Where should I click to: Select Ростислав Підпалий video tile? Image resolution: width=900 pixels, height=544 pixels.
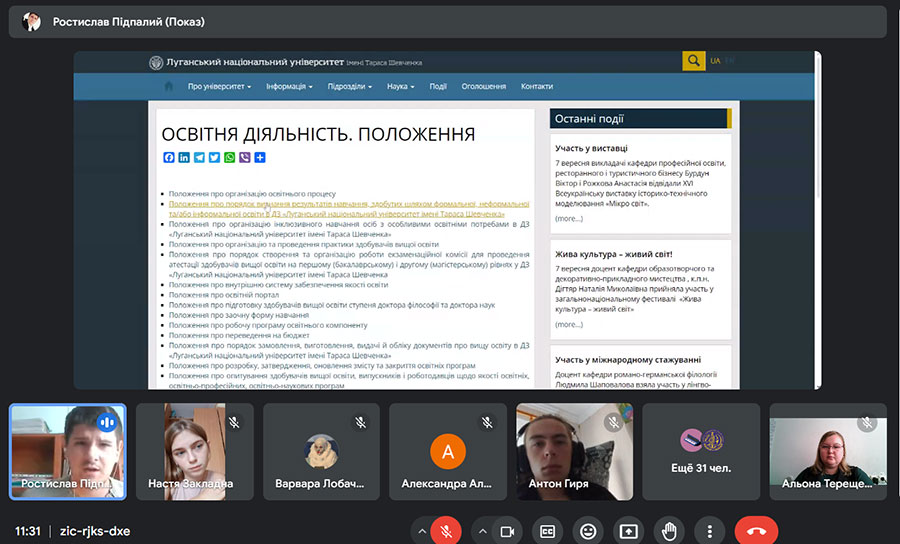[x=68, y=452]
